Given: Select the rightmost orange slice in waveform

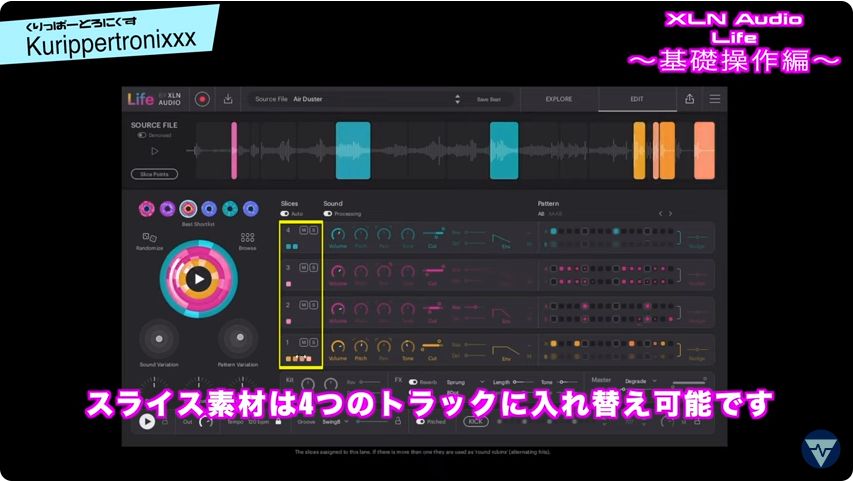Looking at the screenshot, I should [x=704, y=151].
